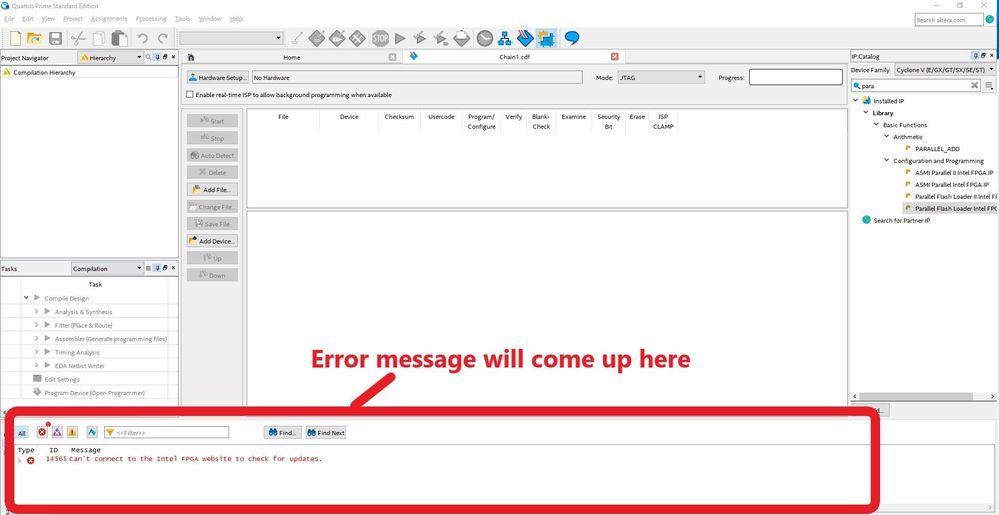Screen dimensions: 999x515
Task: Click the Cut scissors icon
Action: (78, 38)
